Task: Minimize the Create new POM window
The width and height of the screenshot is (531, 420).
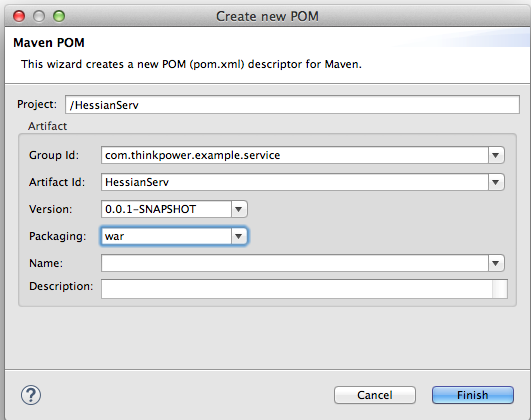Action: click(39, 16)
